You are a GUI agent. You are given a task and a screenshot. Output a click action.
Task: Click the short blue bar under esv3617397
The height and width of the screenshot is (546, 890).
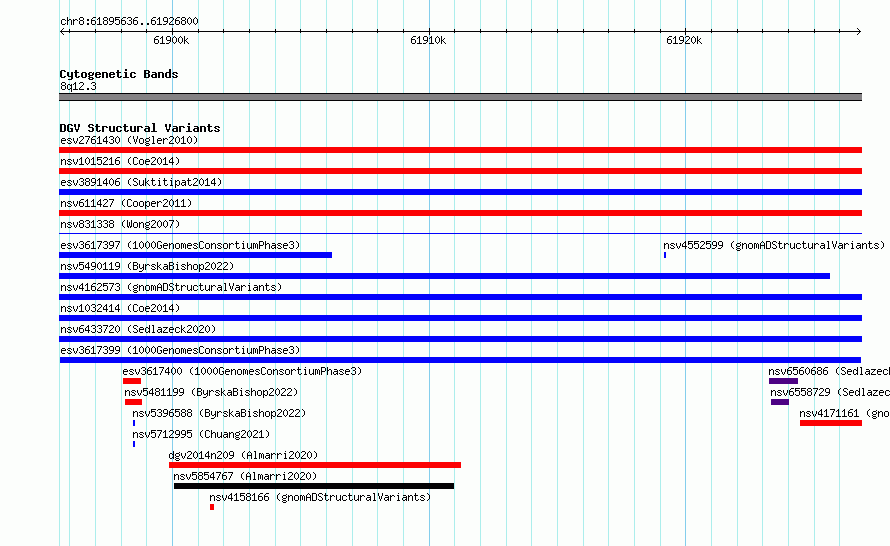tap(195, 255)
